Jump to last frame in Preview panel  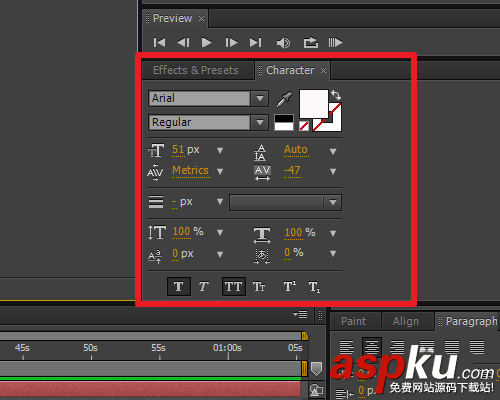pos(256,43)
